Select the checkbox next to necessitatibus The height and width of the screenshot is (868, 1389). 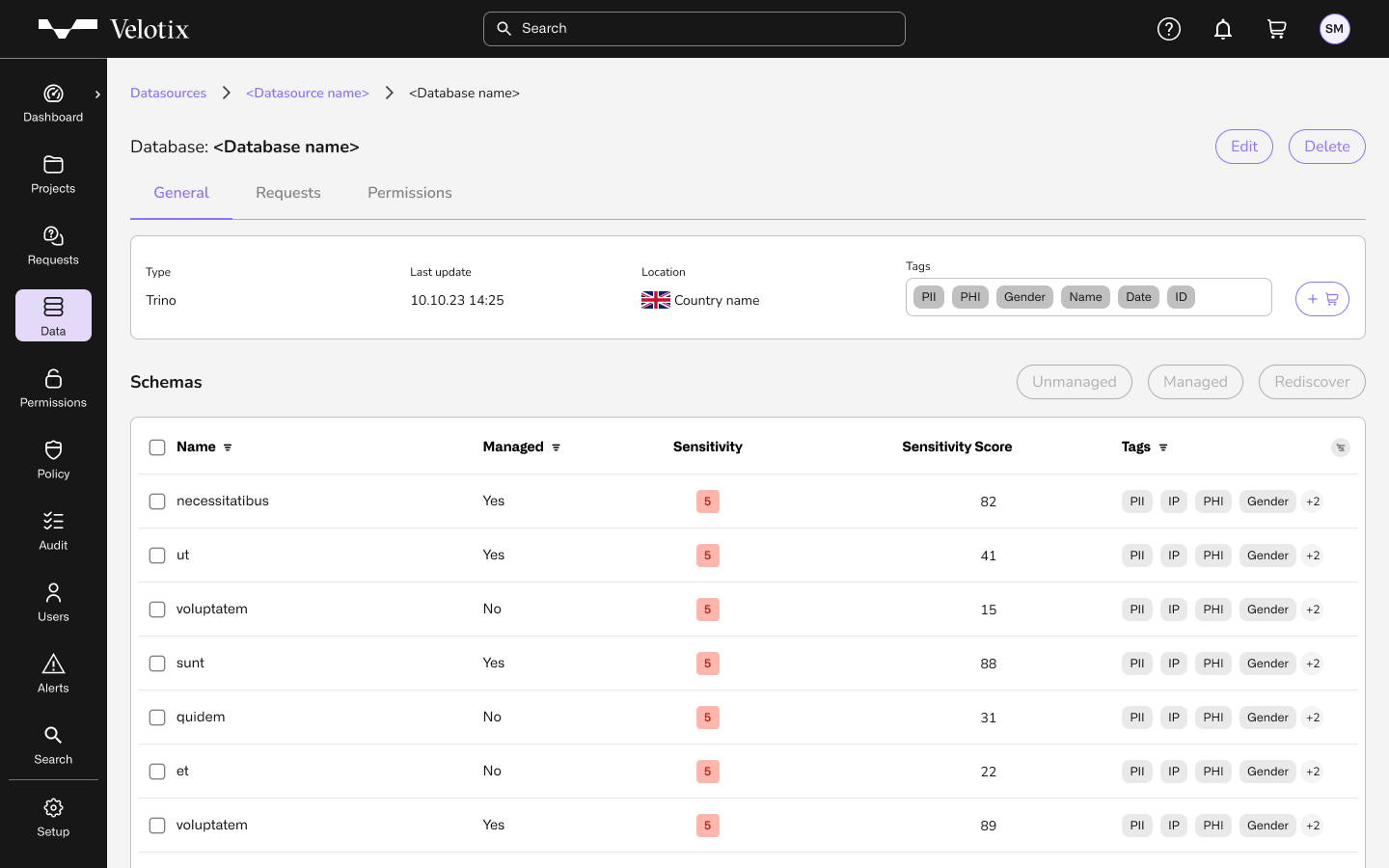tap(157, 502)
